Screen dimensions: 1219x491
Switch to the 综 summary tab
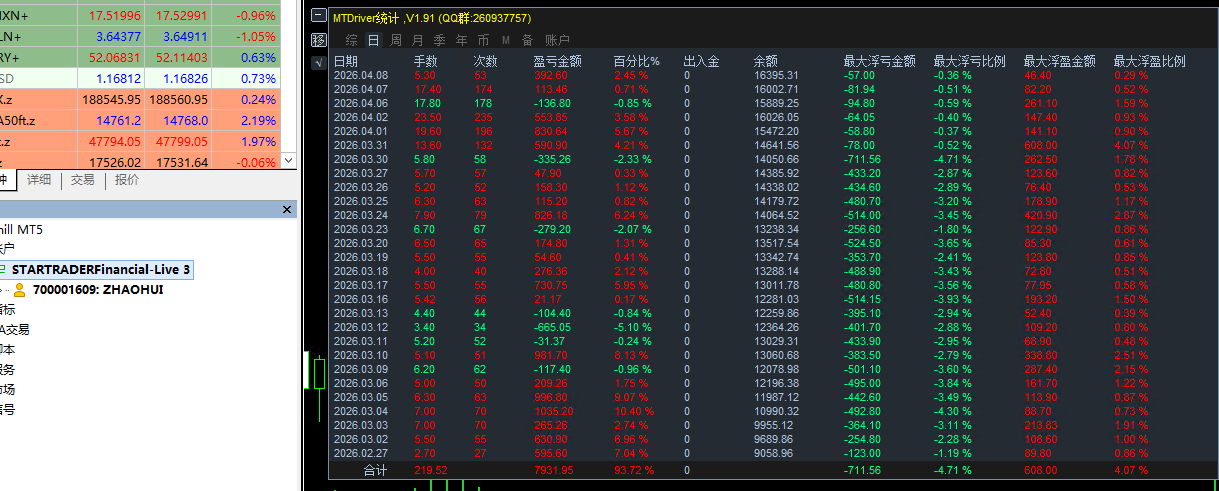352,40
